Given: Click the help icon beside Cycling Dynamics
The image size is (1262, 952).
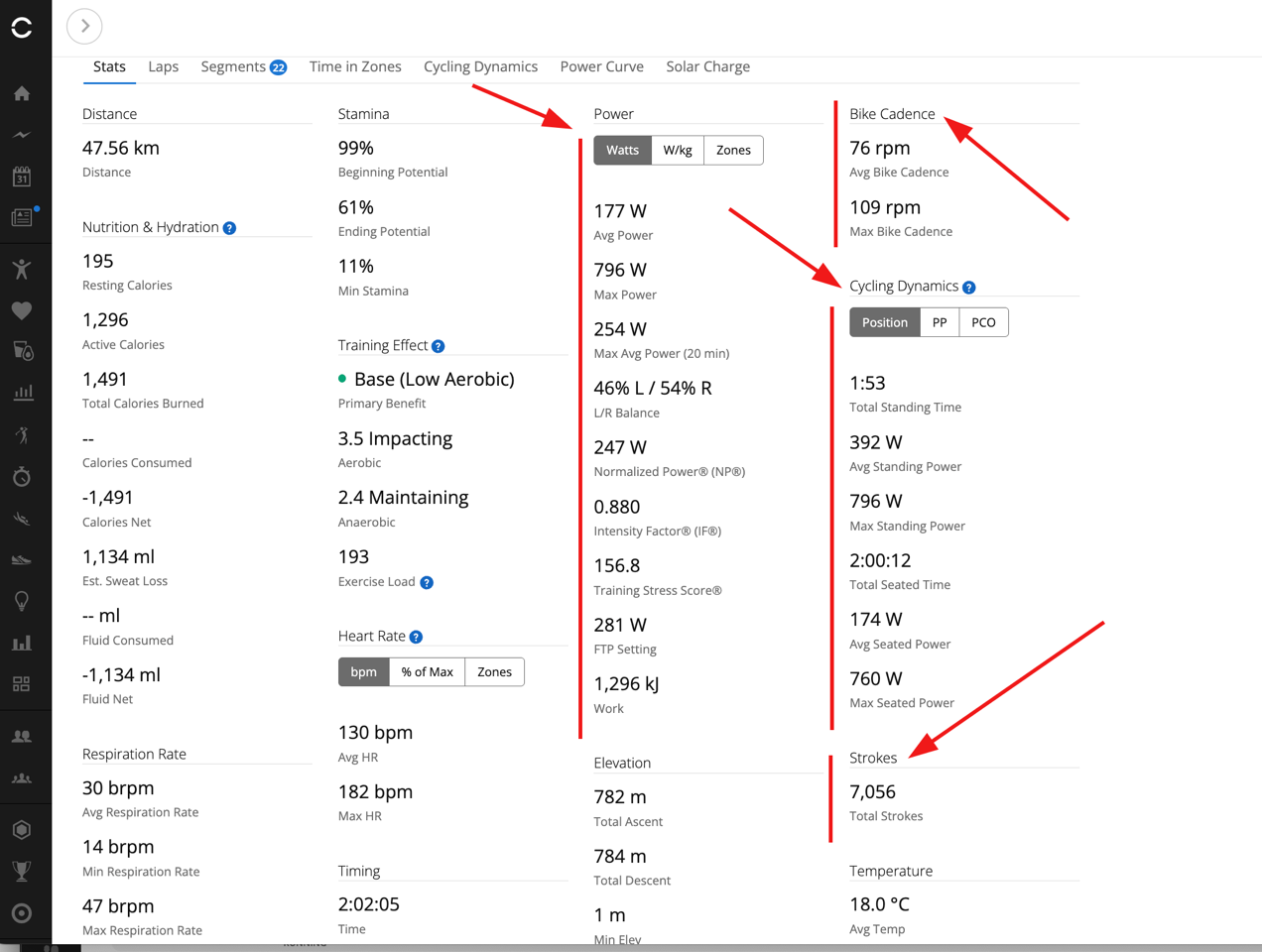Looking at the screenshot, I should pyautogui.click(x=969, y=288).
